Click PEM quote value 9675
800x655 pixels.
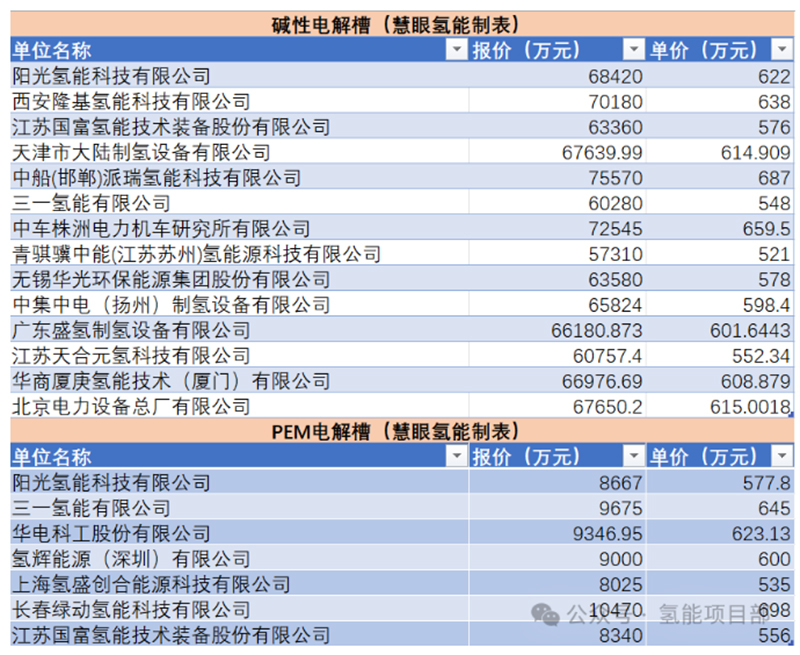click(620, 509)
